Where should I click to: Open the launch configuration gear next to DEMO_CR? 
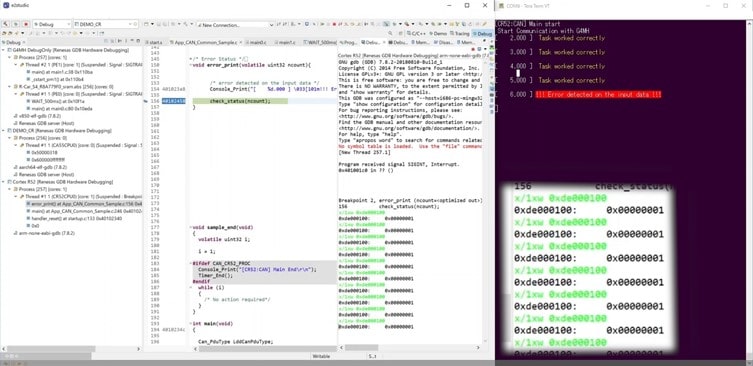click(136, 24)
